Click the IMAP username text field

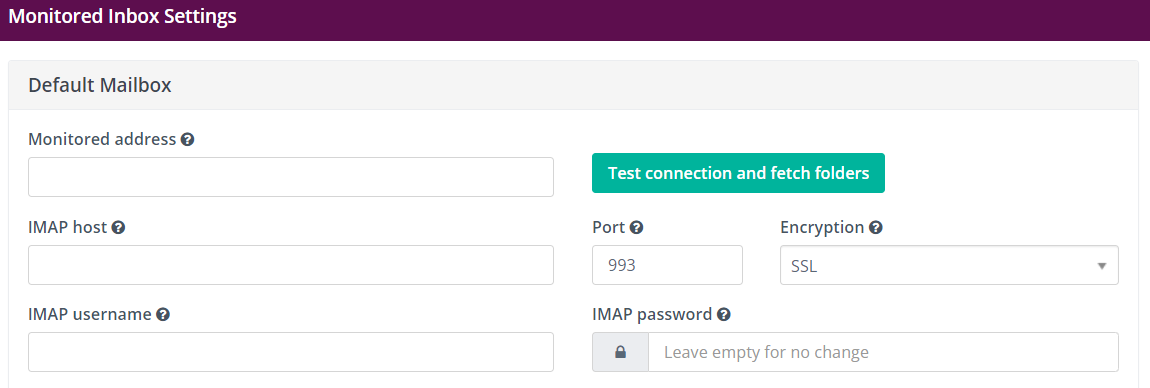click(290, 352)
